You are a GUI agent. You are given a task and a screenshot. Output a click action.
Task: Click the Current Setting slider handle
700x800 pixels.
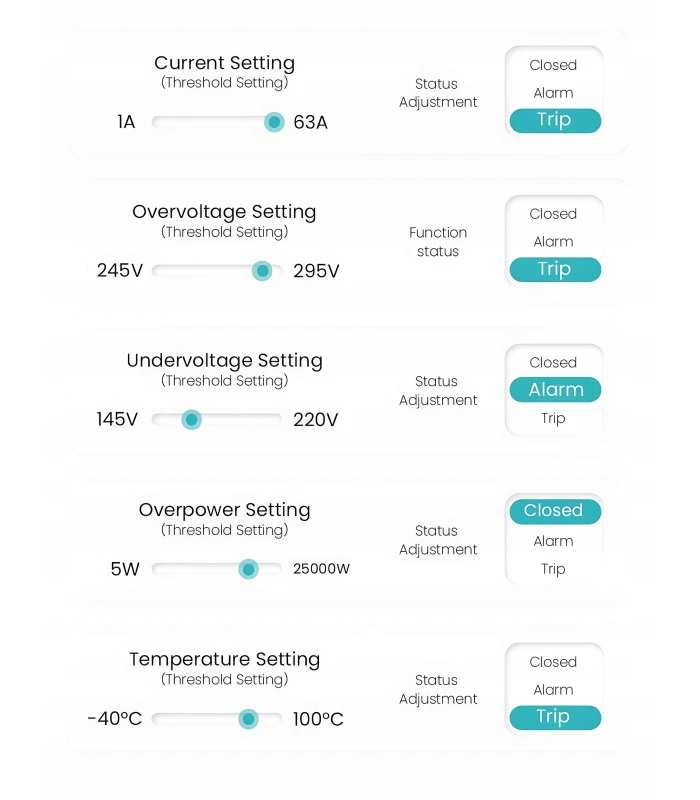(x=274, y=122)
